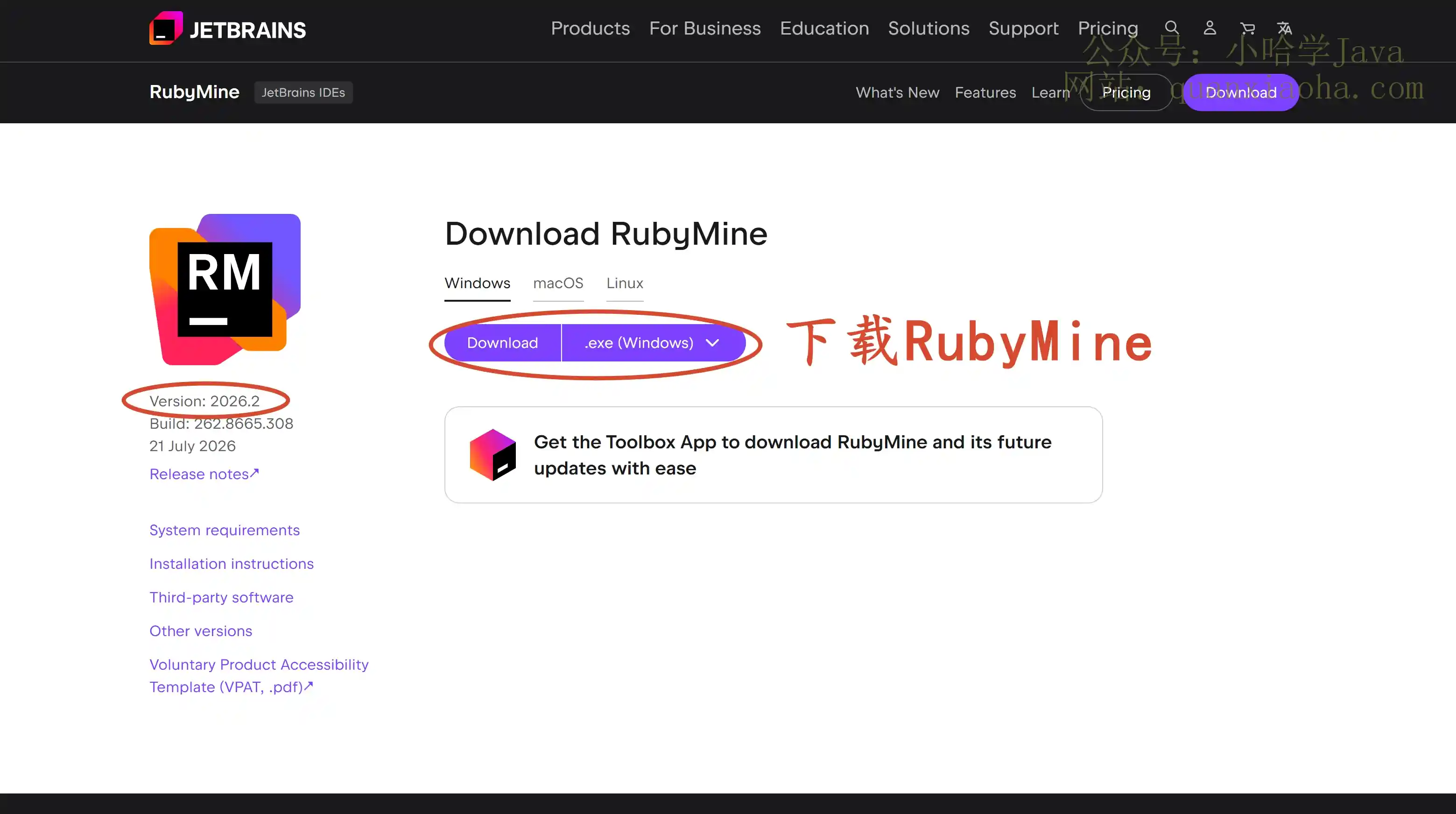Click the Version: 2026.2 text
Screen dimensions: 1456x814
coord(204,401)
